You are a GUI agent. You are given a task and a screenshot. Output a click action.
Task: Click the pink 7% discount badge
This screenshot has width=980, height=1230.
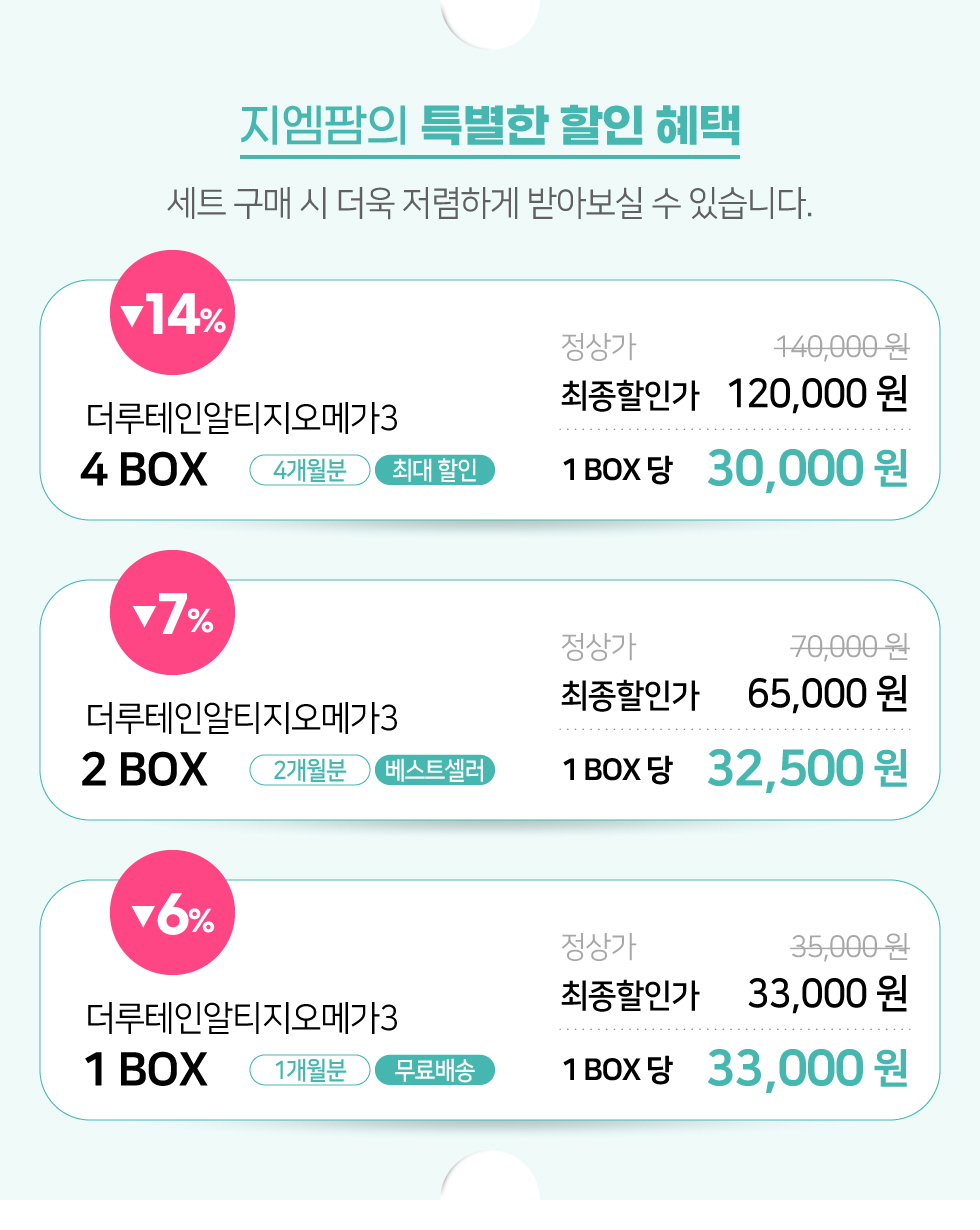(172, 612)
